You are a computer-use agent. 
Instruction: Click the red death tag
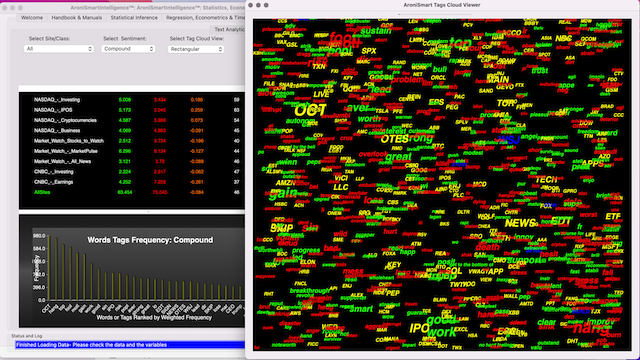[x=487, y=247]
